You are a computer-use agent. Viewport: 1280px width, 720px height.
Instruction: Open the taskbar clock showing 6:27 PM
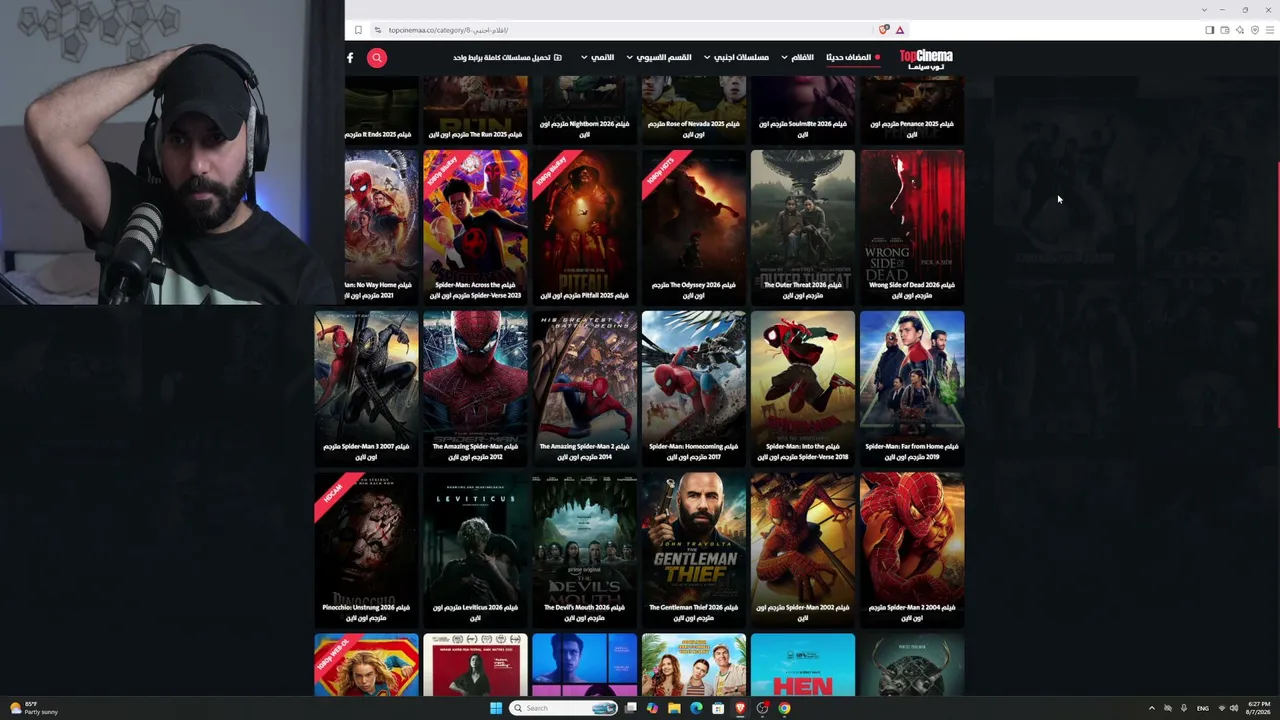coord(1259,708)
